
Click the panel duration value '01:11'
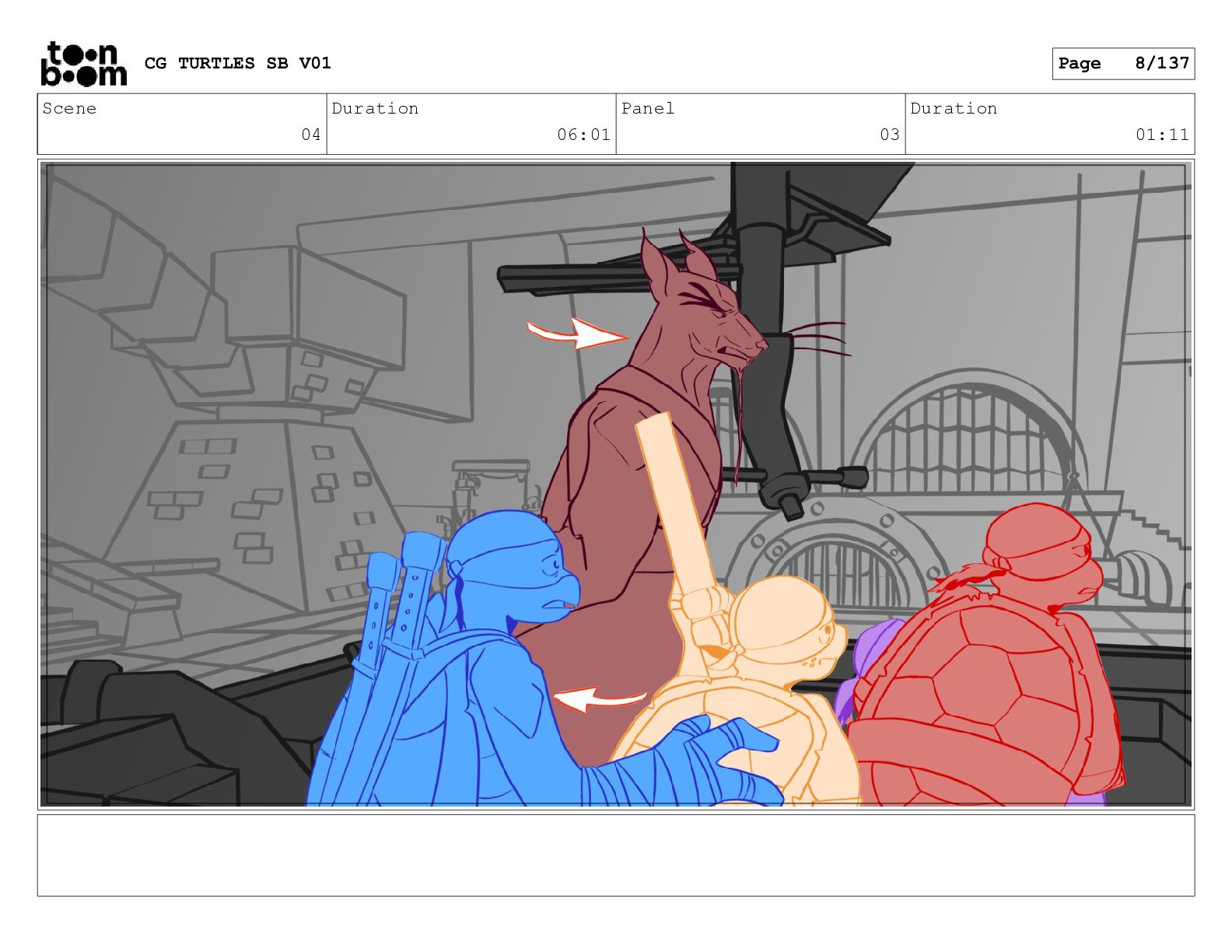[1162, 135]
